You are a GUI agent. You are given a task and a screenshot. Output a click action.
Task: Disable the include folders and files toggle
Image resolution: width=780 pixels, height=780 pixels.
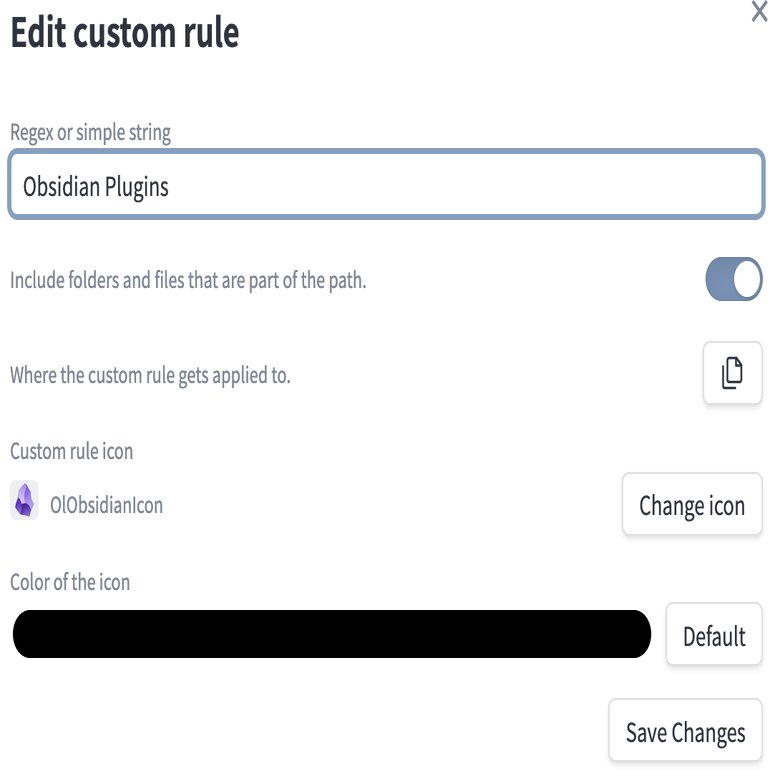(x=734, y=279)
